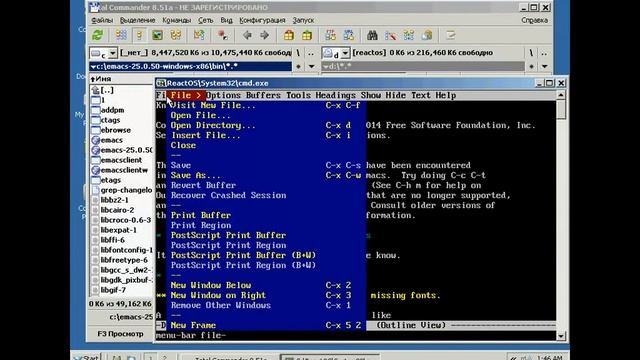Viewport: 640px width, 360px height.
Task: Go forward with the right arrow icon
Action: point(264,36)
